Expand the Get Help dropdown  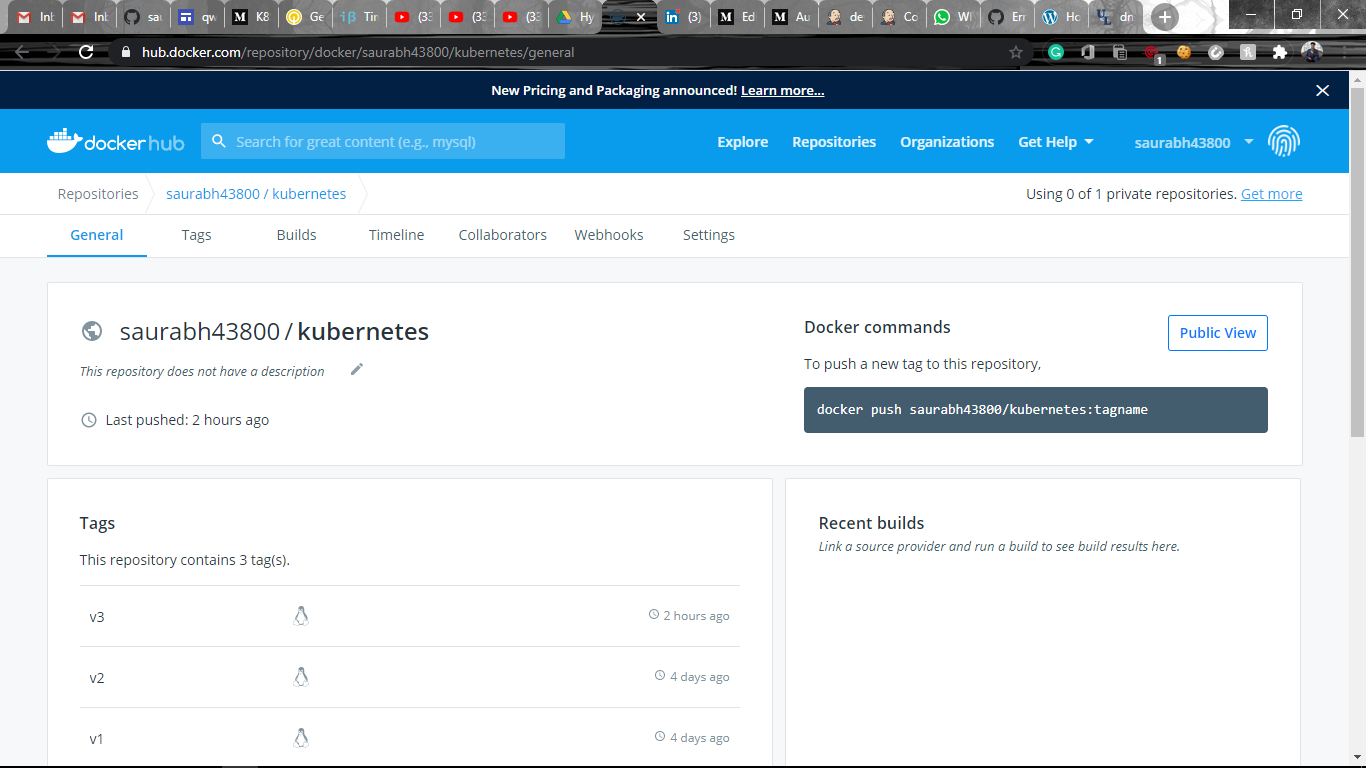coord(1055,141)
